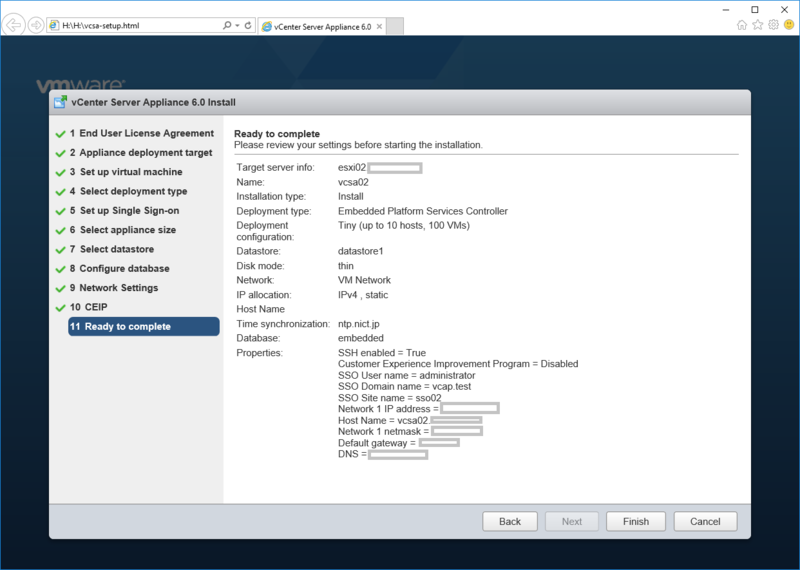Go to step 6 Select appliance size
Screen dimensions: 800x570
pos(122,230)
